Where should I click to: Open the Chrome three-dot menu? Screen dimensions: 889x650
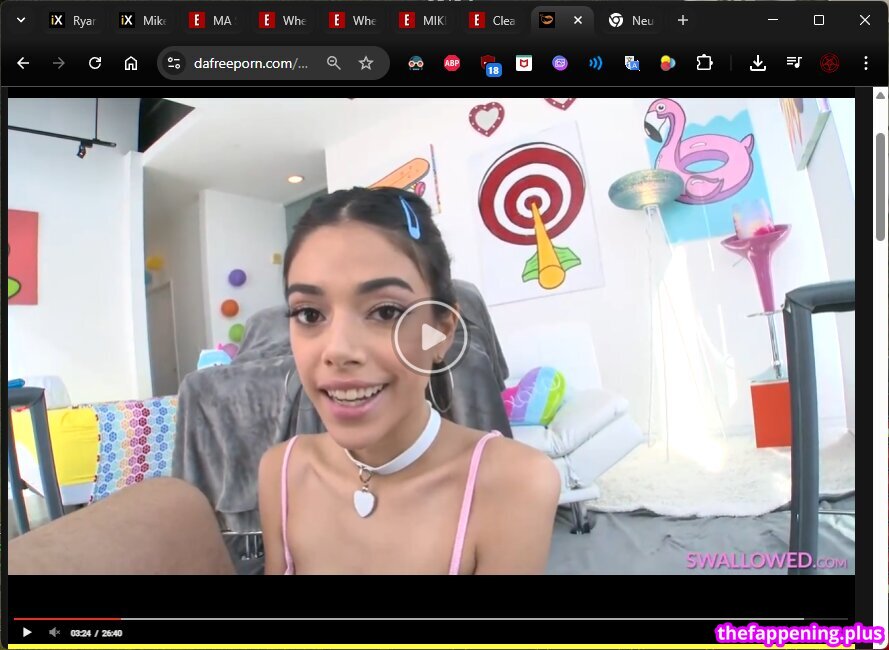(866, 63)
